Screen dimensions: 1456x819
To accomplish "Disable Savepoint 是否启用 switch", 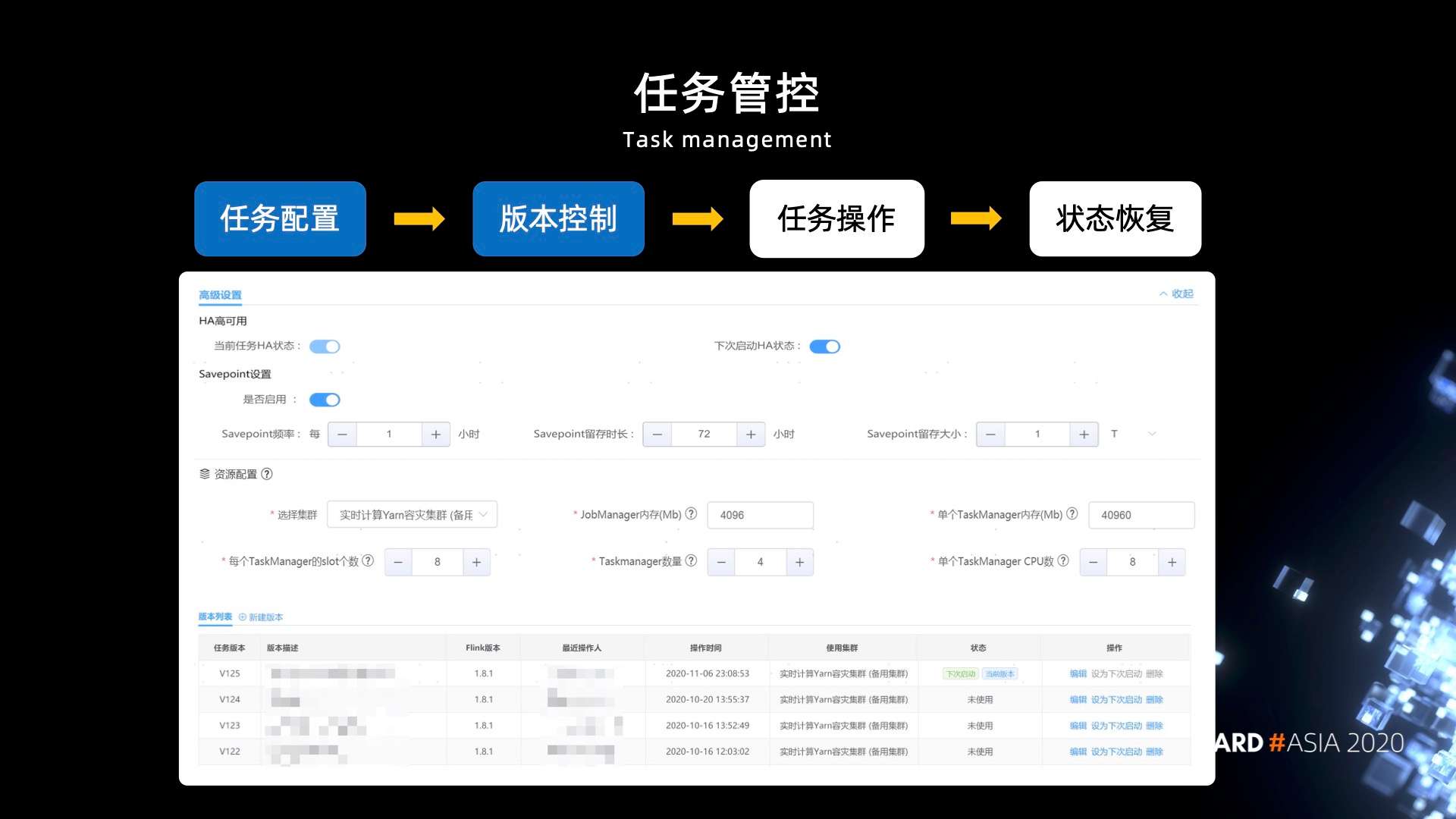I will (x=325, y=400).
